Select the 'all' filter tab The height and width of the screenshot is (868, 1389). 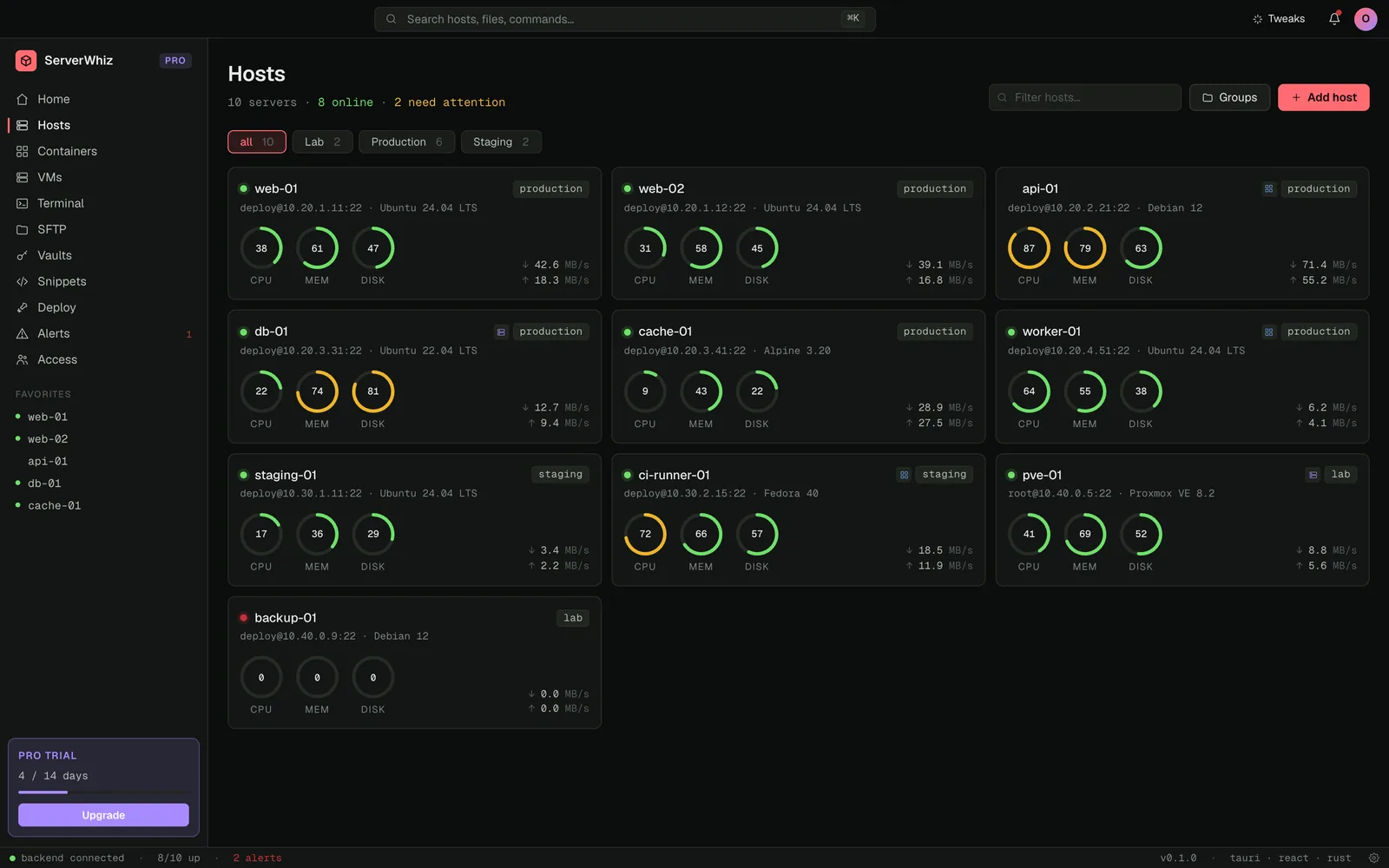tap(257, 141)
